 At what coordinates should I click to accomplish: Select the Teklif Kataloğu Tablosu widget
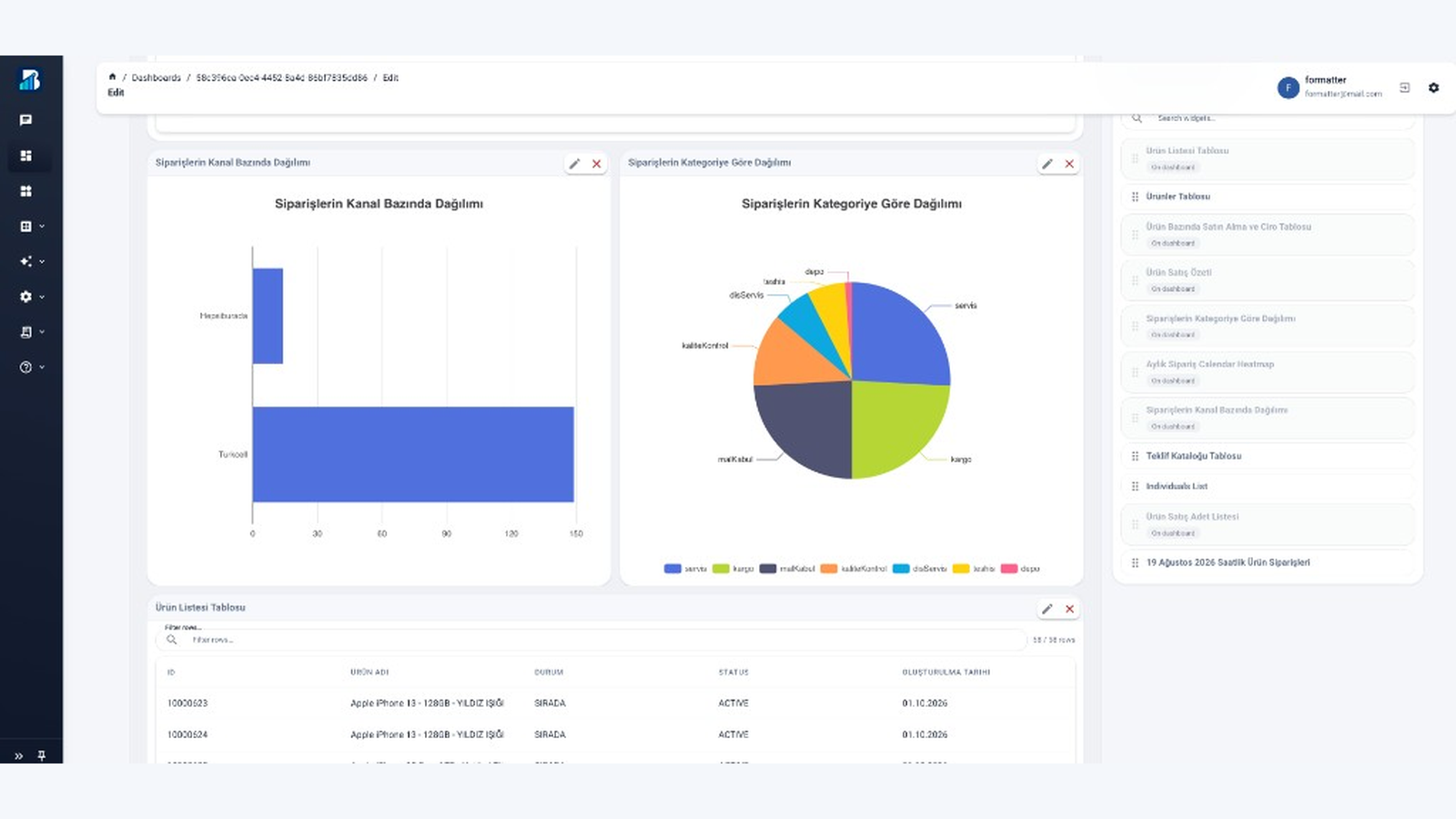[1268, 456]
